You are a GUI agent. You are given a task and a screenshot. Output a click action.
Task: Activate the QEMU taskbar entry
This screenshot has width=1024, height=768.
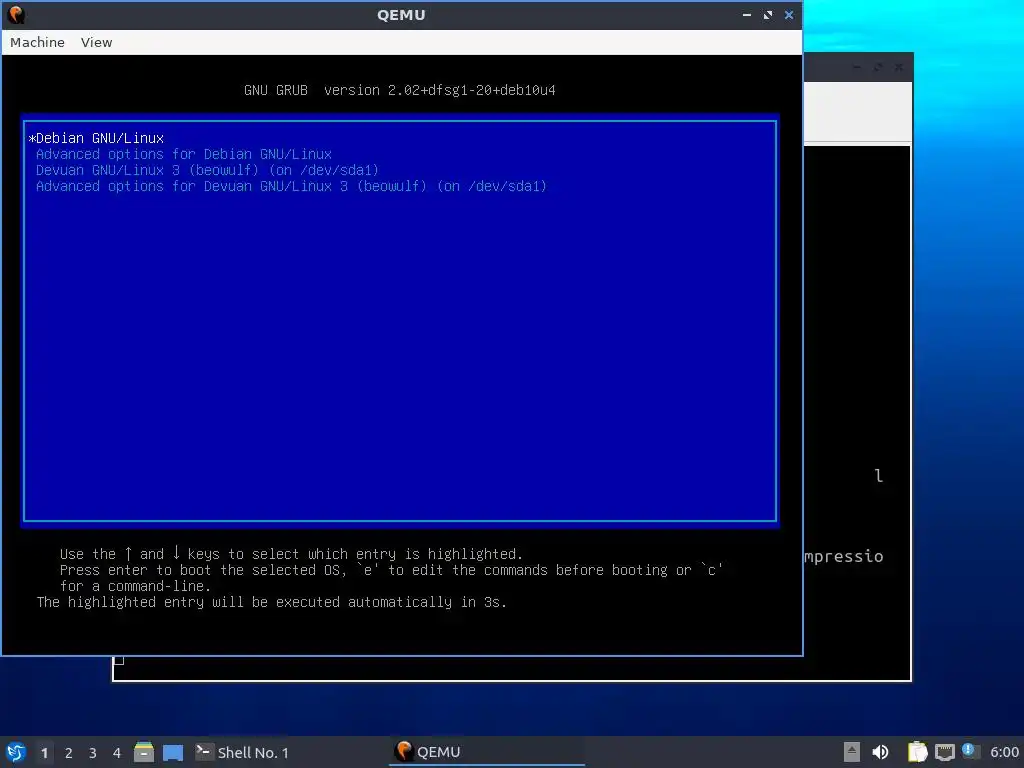tap(487, 752)
